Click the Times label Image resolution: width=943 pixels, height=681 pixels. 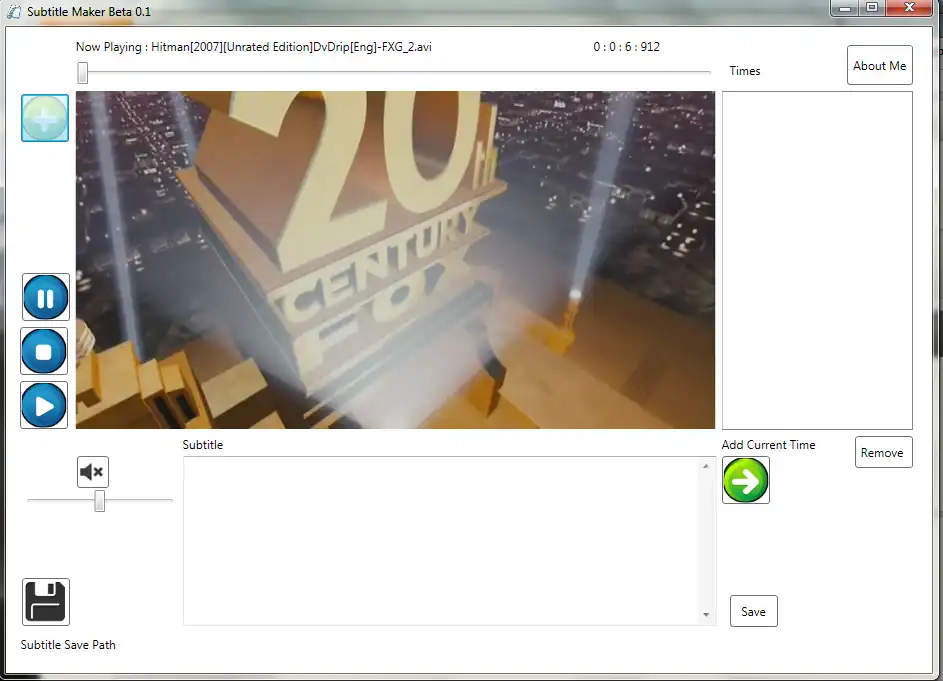tap(745, 71)
